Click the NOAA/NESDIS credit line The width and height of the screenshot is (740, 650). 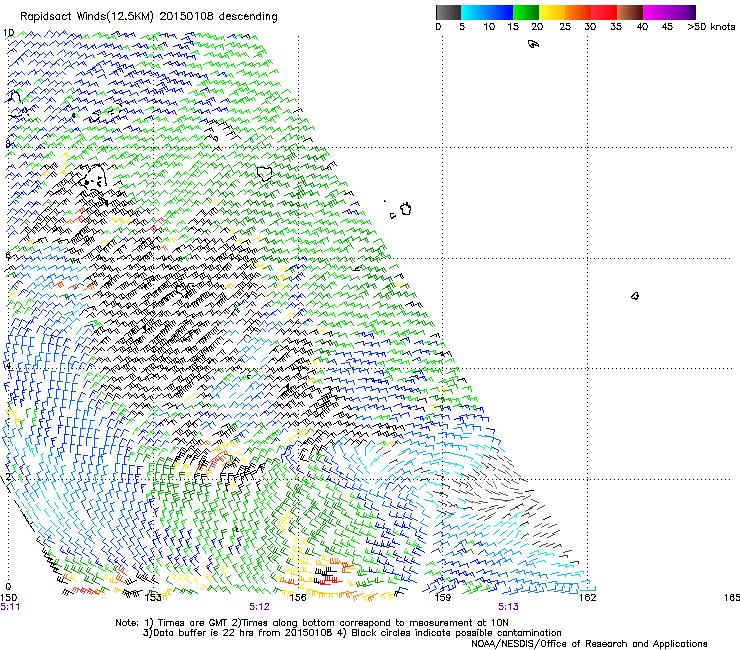(589, 644)
